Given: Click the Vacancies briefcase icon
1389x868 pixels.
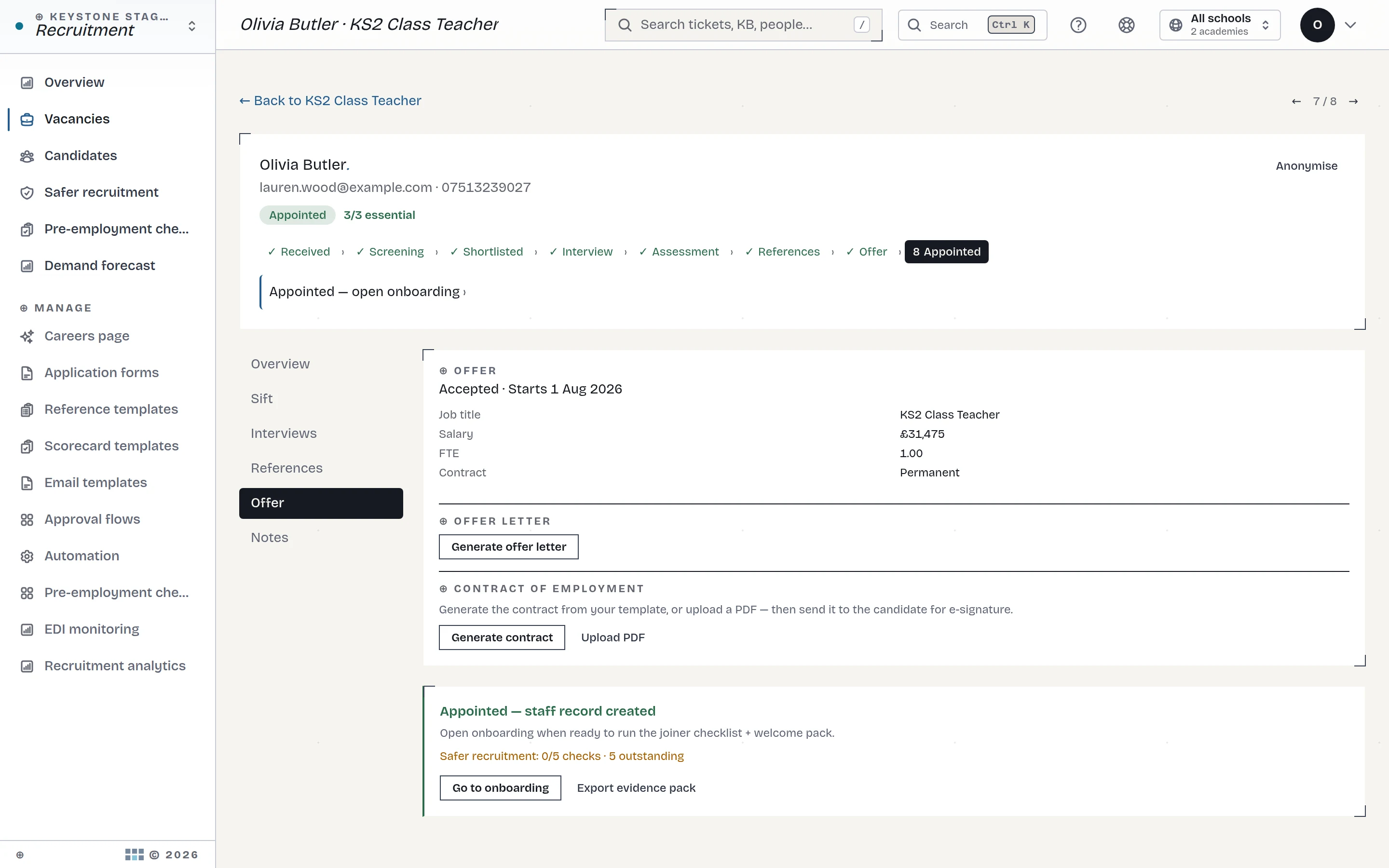Looking at the screenshot, I should 27,120.
